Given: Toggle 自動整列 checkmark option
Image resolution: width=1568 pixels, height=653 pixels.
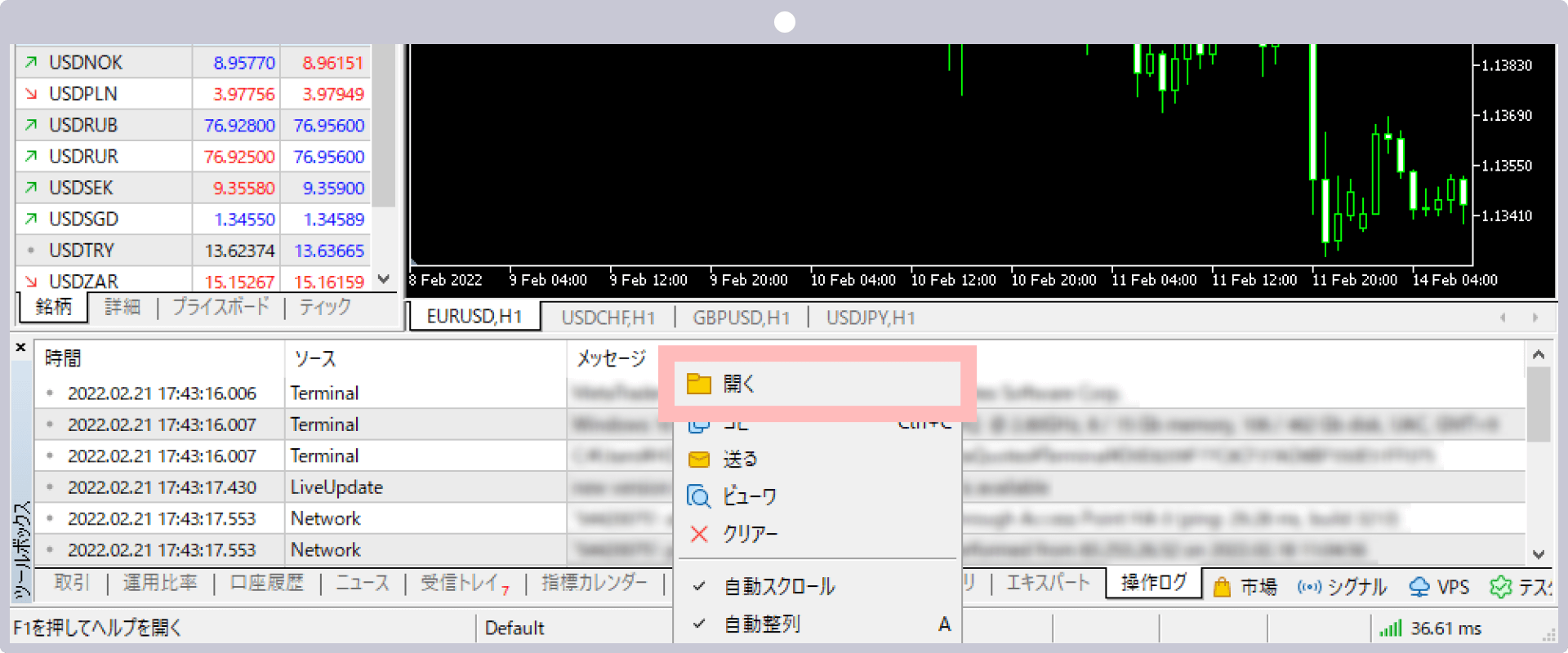Looking at the screenshot, I should tap(817, 624).
